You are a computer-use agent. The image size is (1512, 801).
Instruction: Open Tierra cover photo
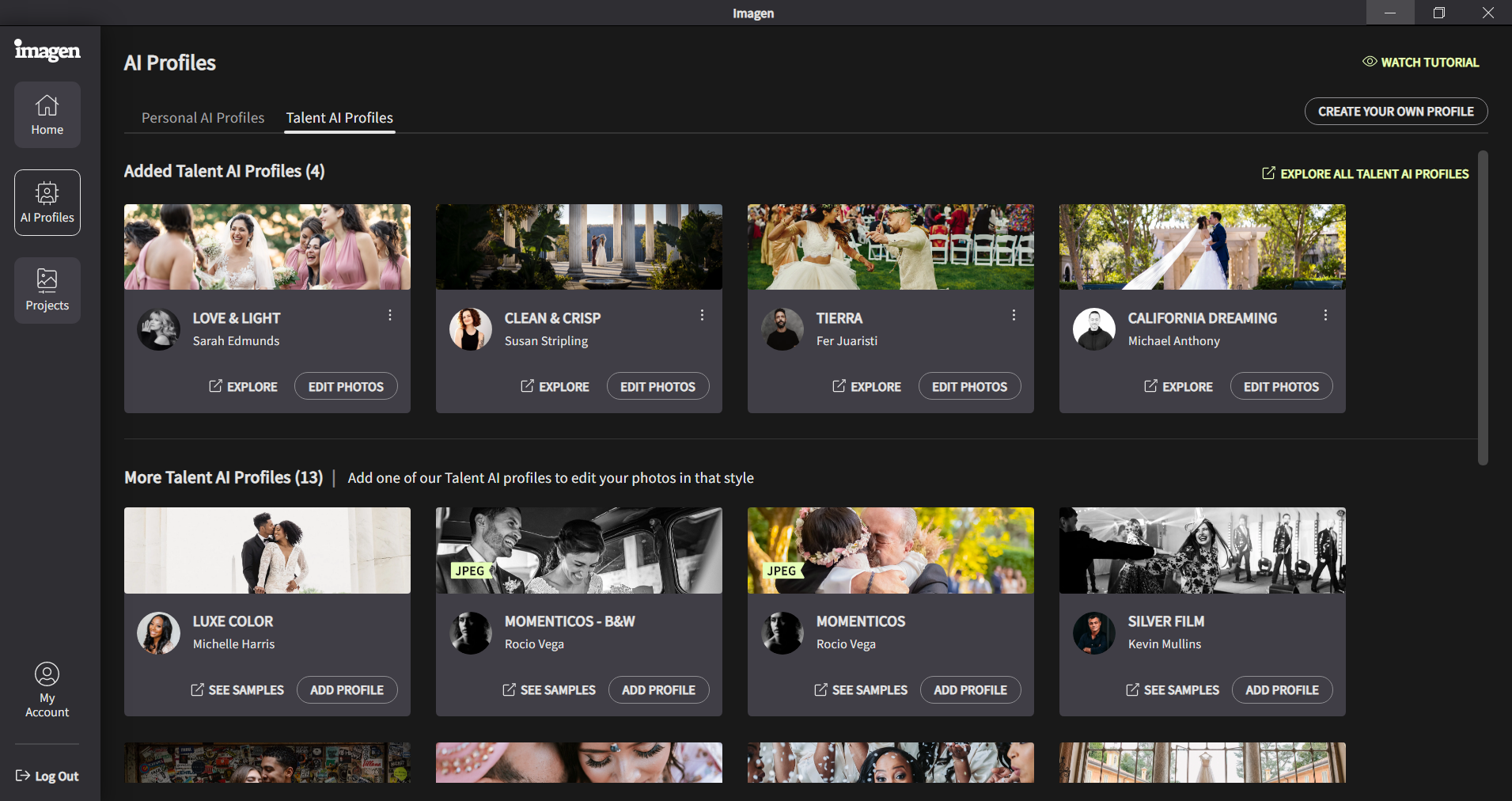891,247
